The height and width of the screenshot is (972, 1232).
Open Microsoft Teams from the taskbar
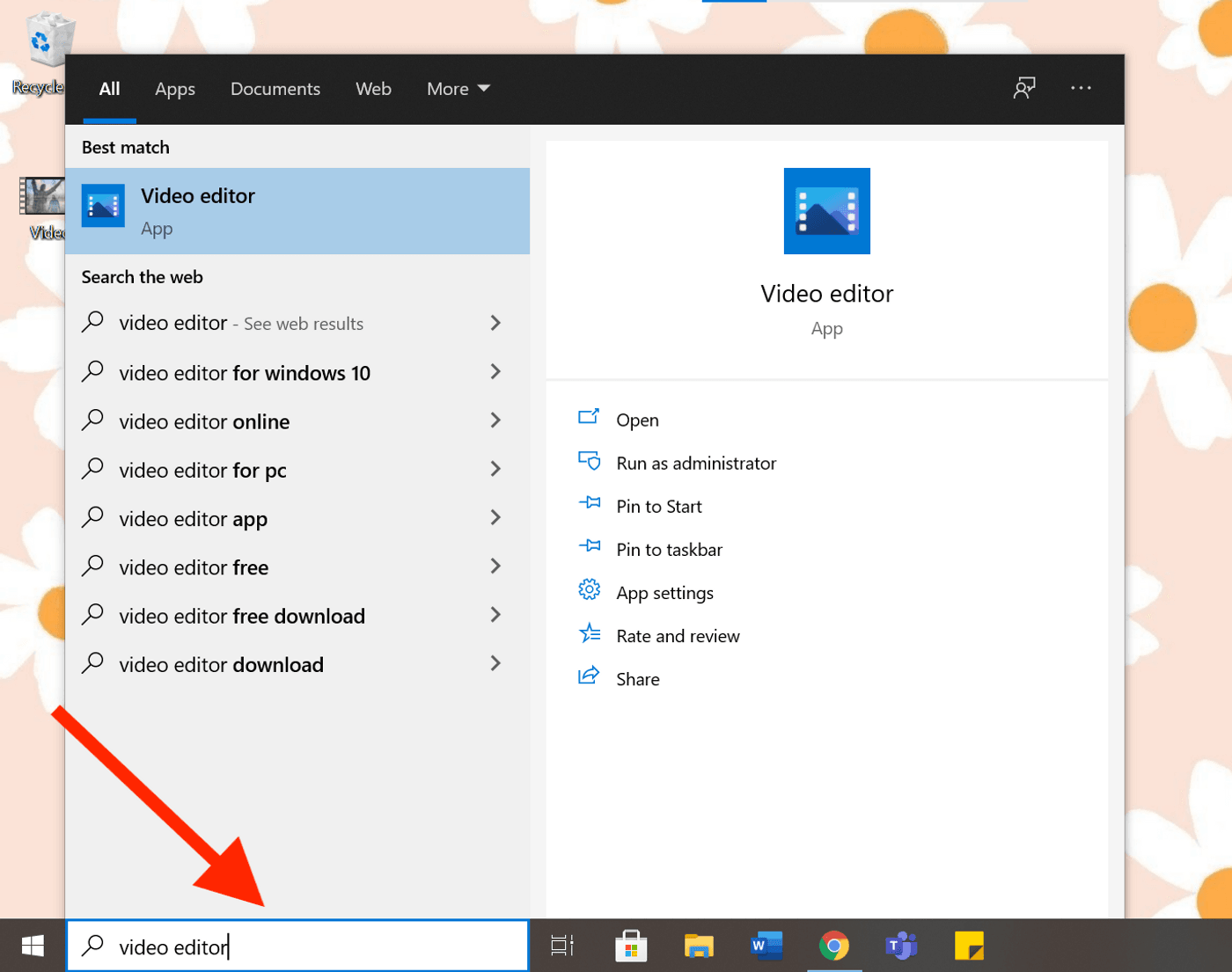(899, 946)
